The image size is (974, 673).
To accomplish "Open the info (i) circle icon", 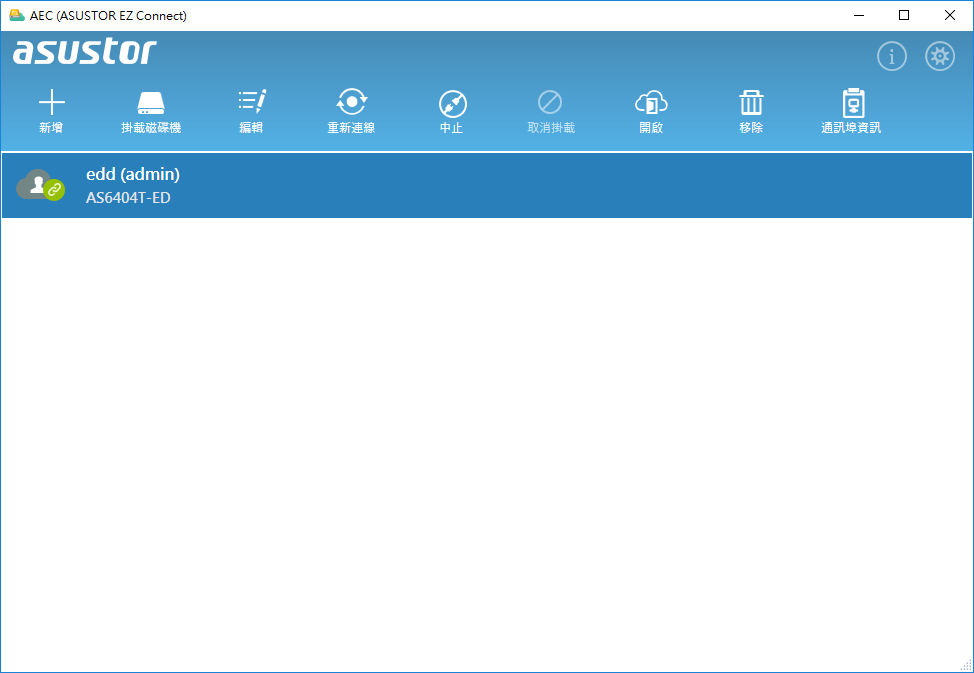I will coord(891,57).
